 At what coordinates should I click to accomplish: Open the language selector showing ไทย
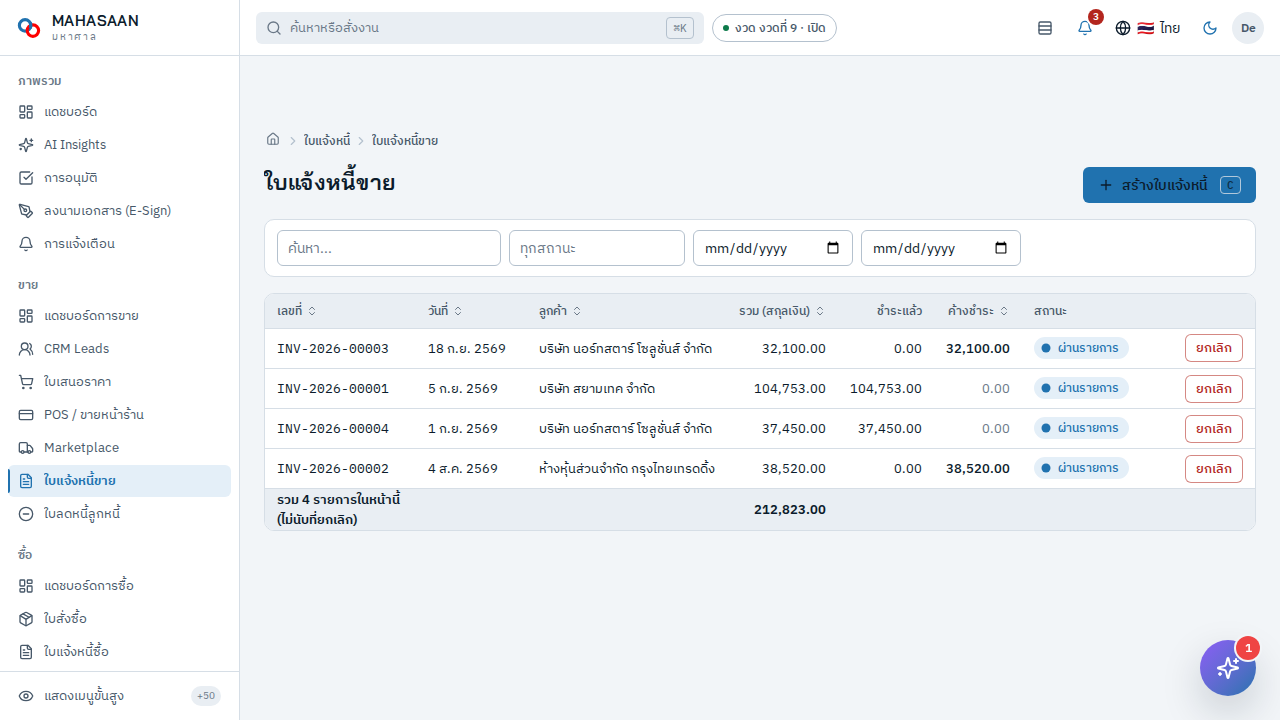pyautogui.click(x=1148, y=28)
